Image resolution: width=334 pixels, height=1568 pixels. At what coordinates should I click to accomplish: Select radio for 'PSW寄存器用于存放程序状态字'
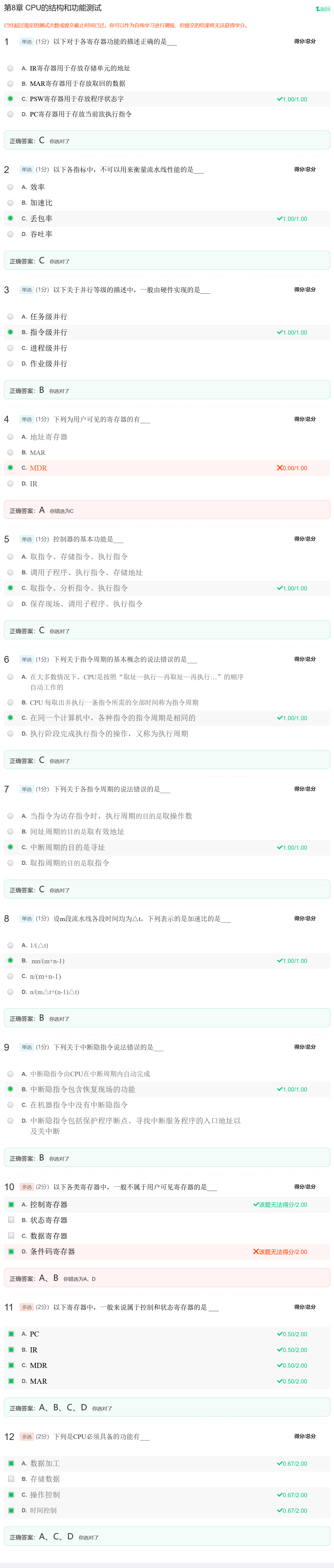10,99
